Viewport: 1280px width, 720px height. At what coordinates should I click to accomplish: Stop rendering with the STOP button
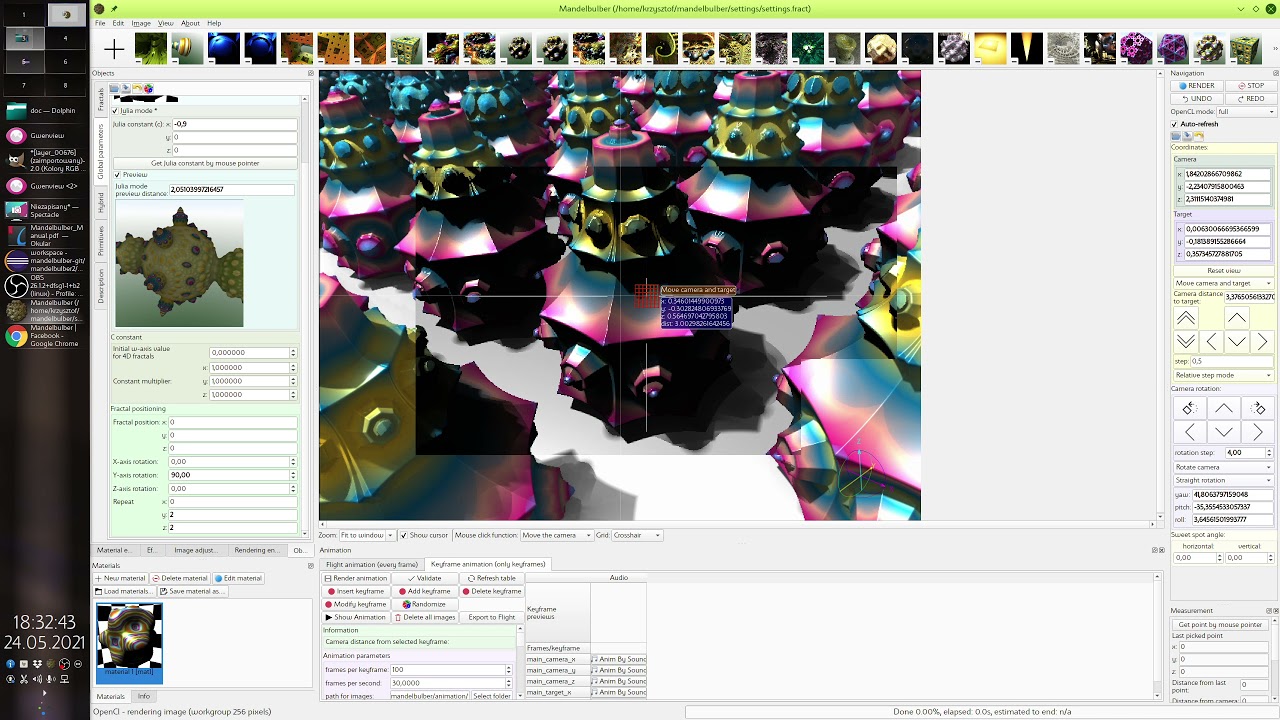1251,86
